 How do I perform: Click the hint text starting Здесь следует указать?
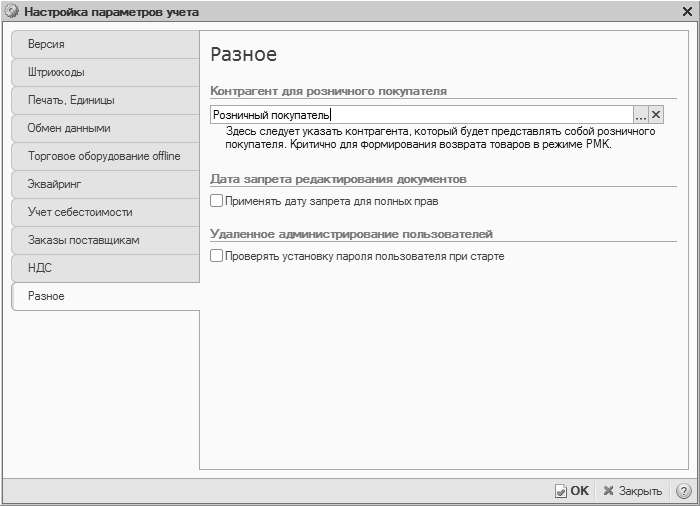pyautogui.click(x=440, y=138)
